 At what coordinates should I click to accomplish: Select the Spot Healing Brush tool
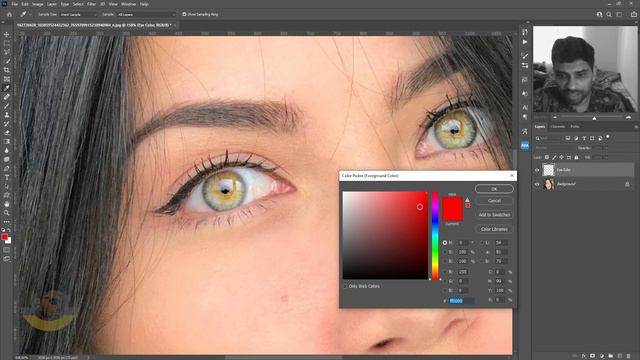tap(7, 97)
